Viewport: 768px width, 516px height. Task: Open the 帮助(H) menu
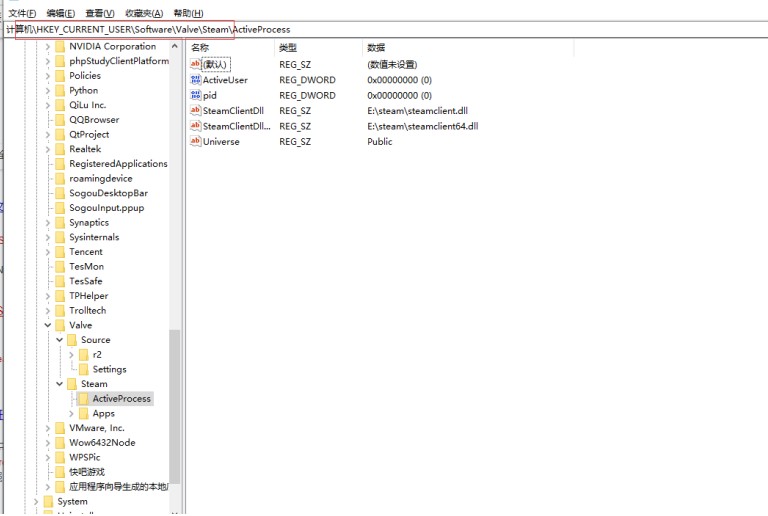coord(189,13)
